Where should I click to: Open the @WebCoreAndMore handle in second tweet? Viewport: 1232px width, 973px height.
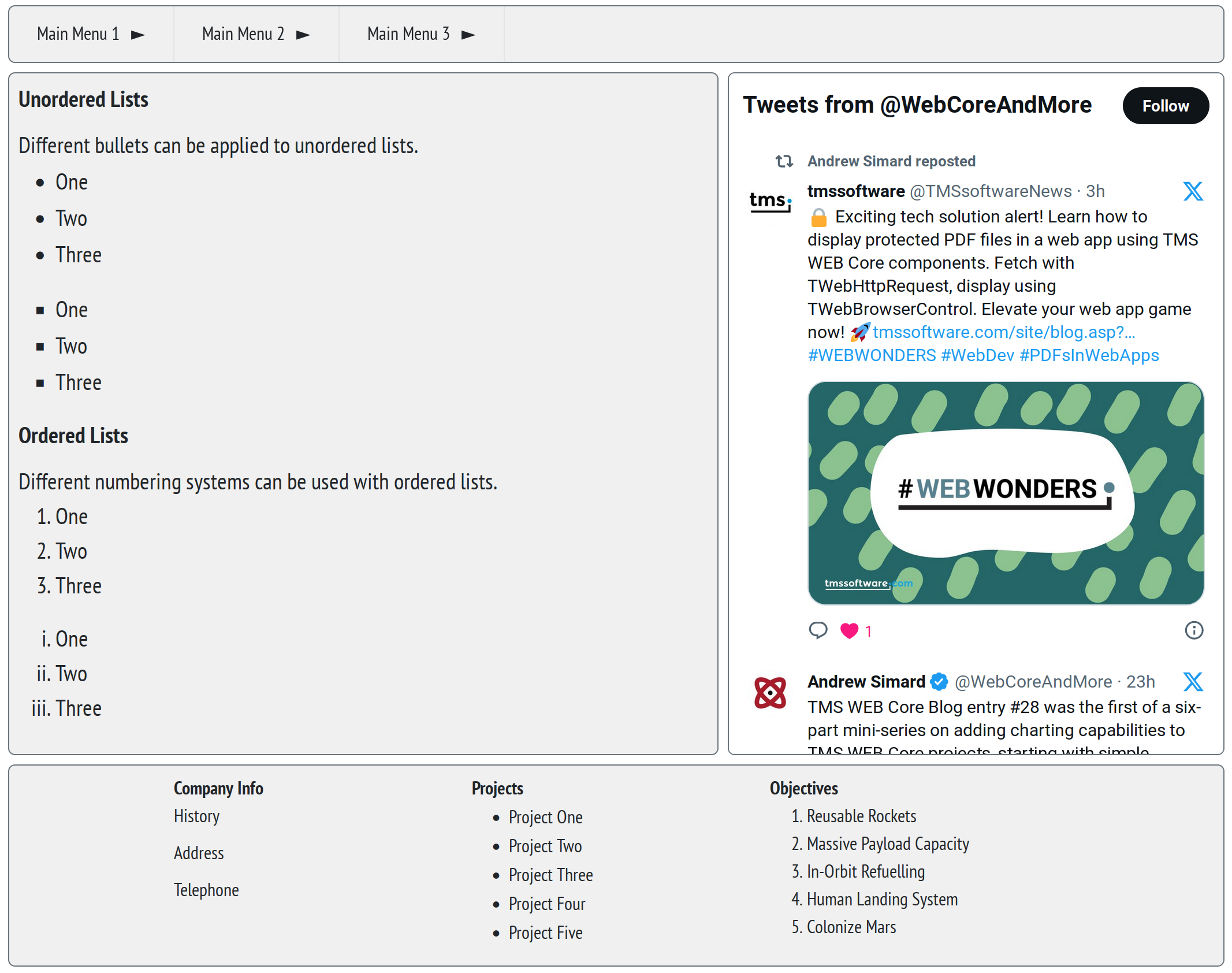[x=1033, y=682]
